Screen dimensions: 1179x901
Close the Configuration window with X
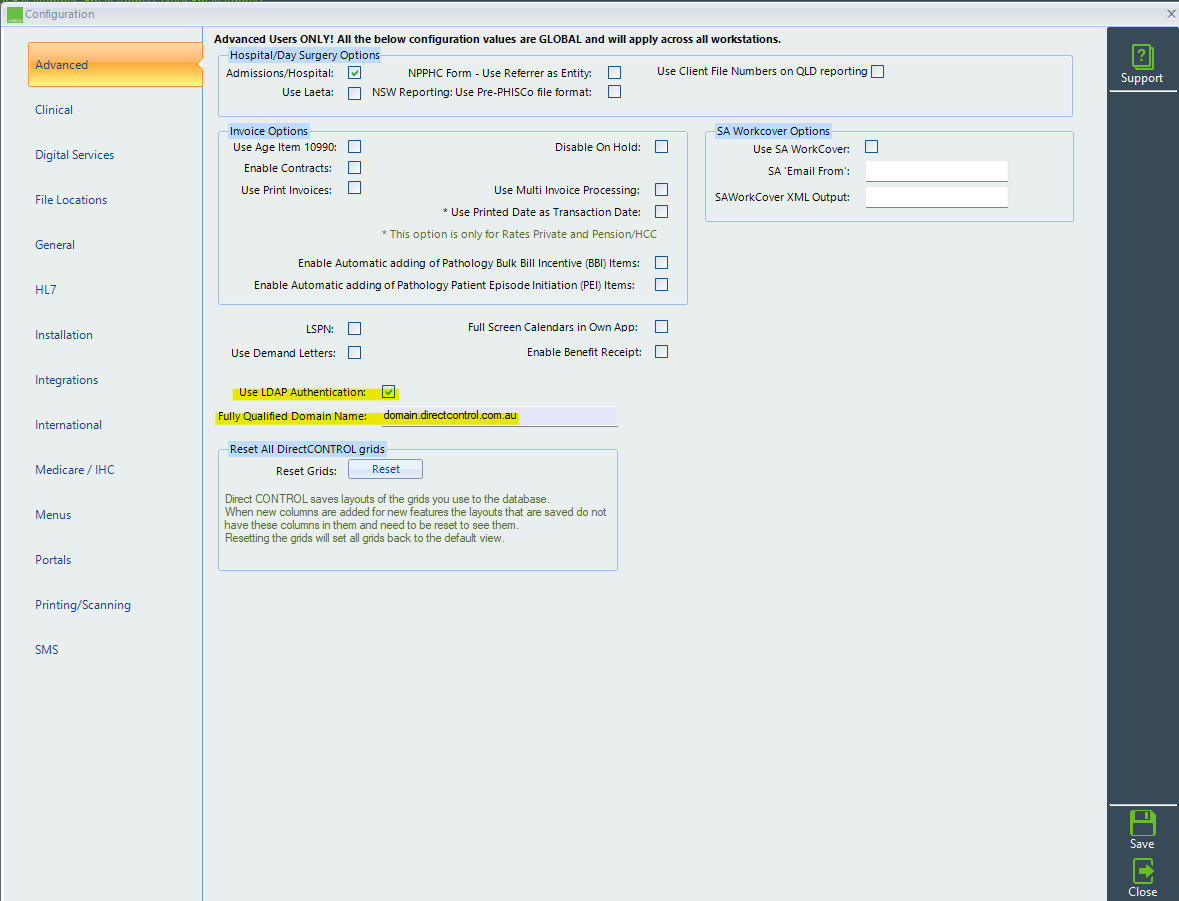pyautogui.click(x=1171, y=14)
